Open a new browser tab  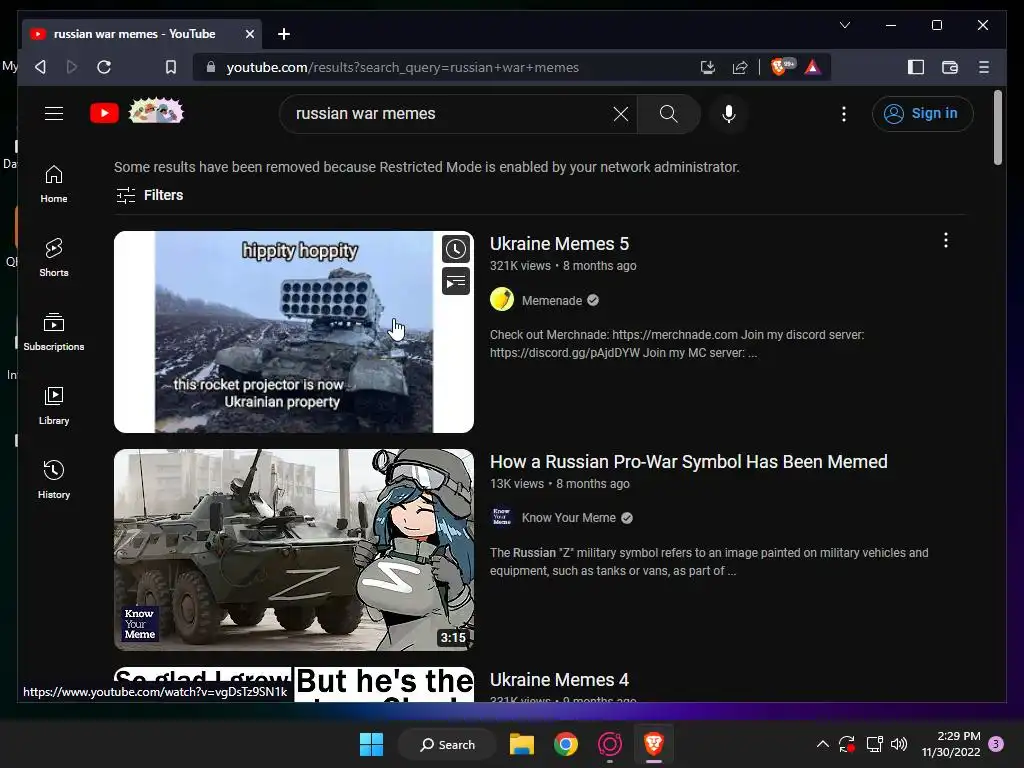pos(283,34)
